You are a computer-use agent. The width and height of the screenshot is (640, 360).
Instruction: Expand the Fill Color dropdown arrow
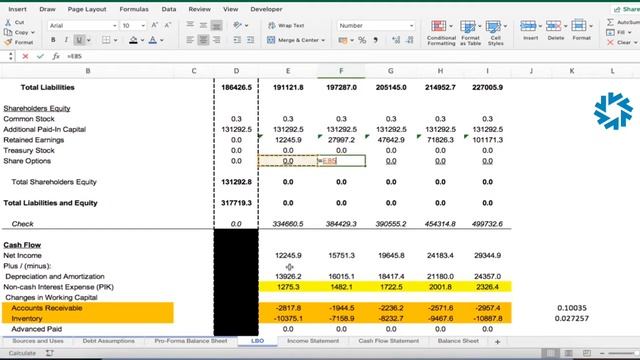point(142,40)
